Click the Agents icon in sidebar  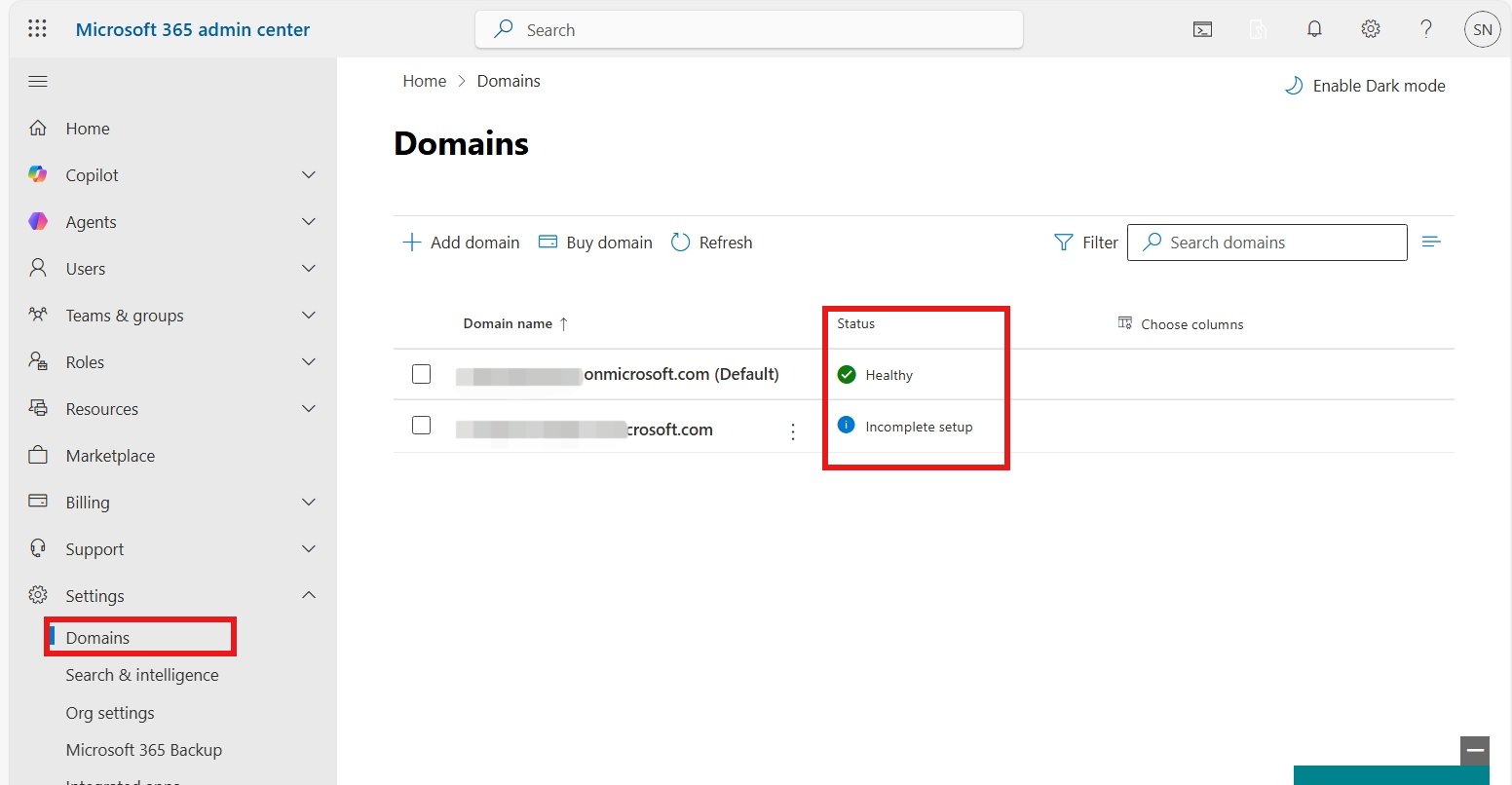[x=38, y=221]
